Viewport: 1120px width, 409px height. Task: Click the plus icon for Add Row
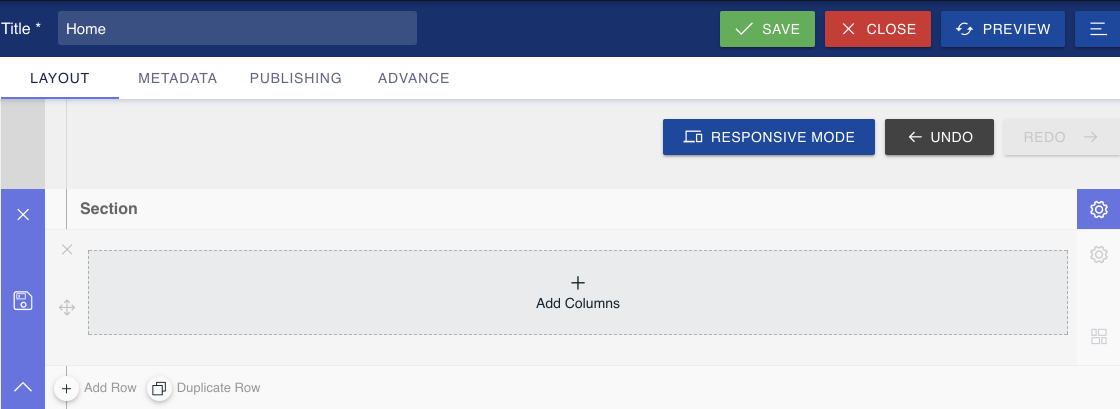[66, 388]
